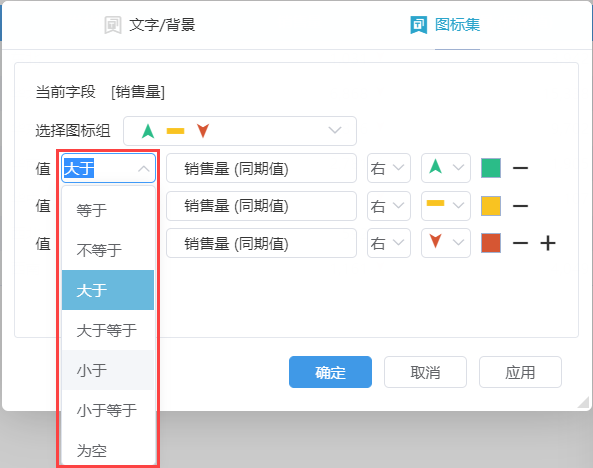The height and width of the screenshot is (468, 593).
Task: Click the second row 销售量 (同期值) field
Action: pyautogui.click(x=261, y=206)
